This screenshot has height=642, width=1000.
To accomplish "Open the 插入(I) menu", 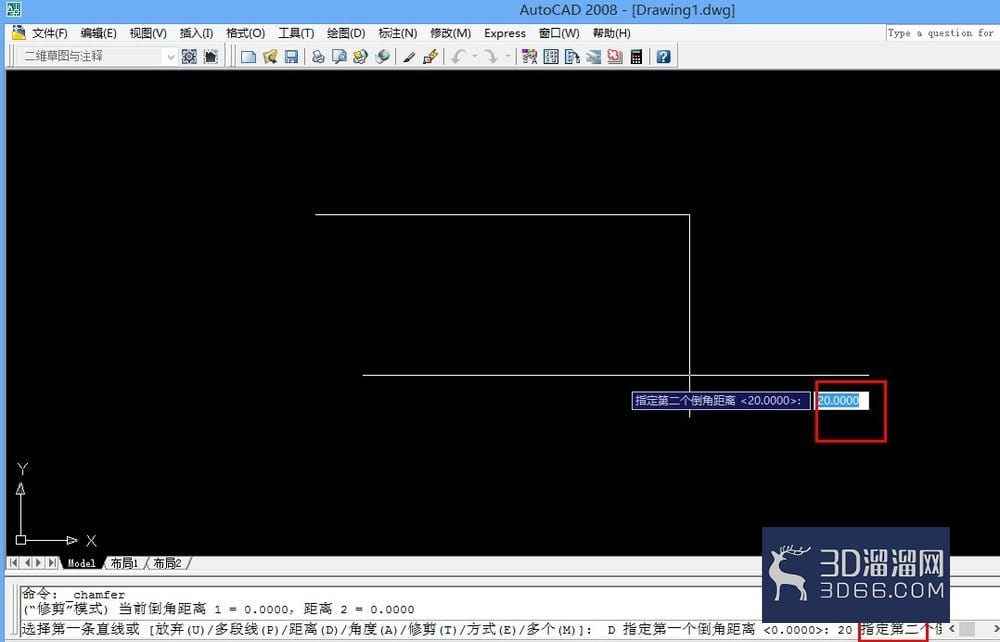I will point(196,33).
